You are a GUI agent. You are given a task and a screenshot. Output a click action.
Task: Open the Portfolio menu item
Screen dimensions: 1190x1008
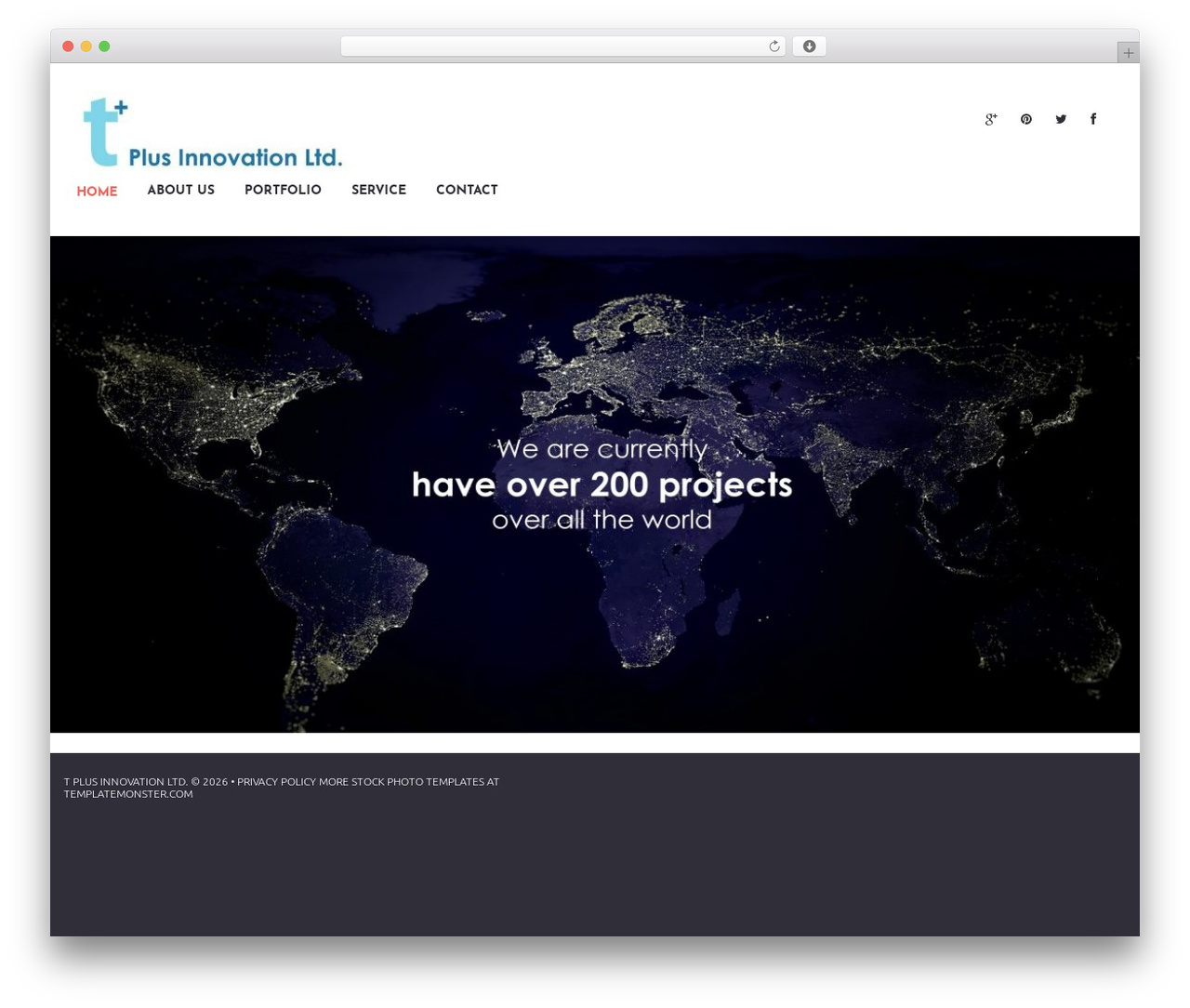click(x=283, y=190)
